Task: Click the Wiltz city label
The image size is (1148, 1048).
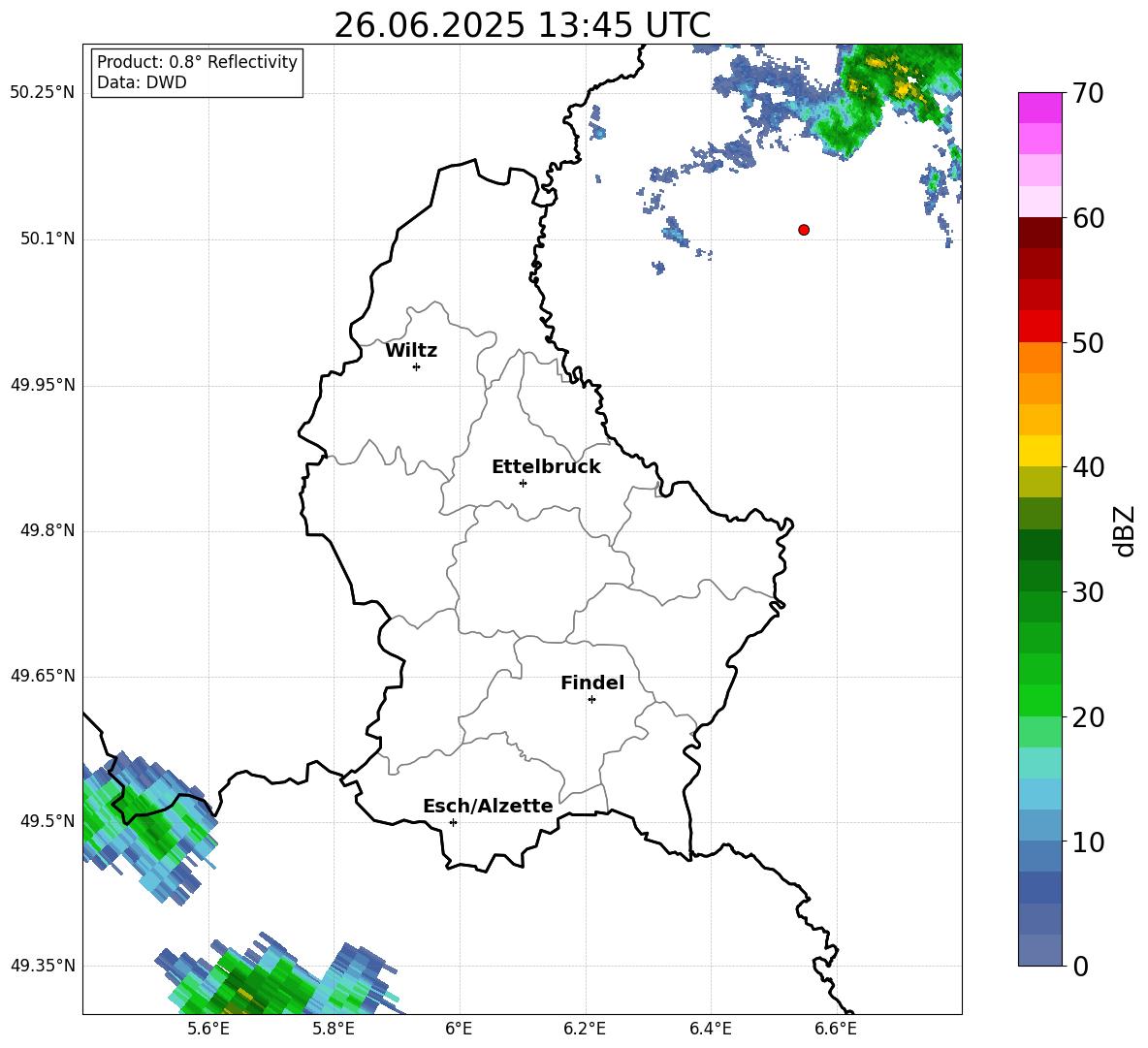Action: point(411,351)
